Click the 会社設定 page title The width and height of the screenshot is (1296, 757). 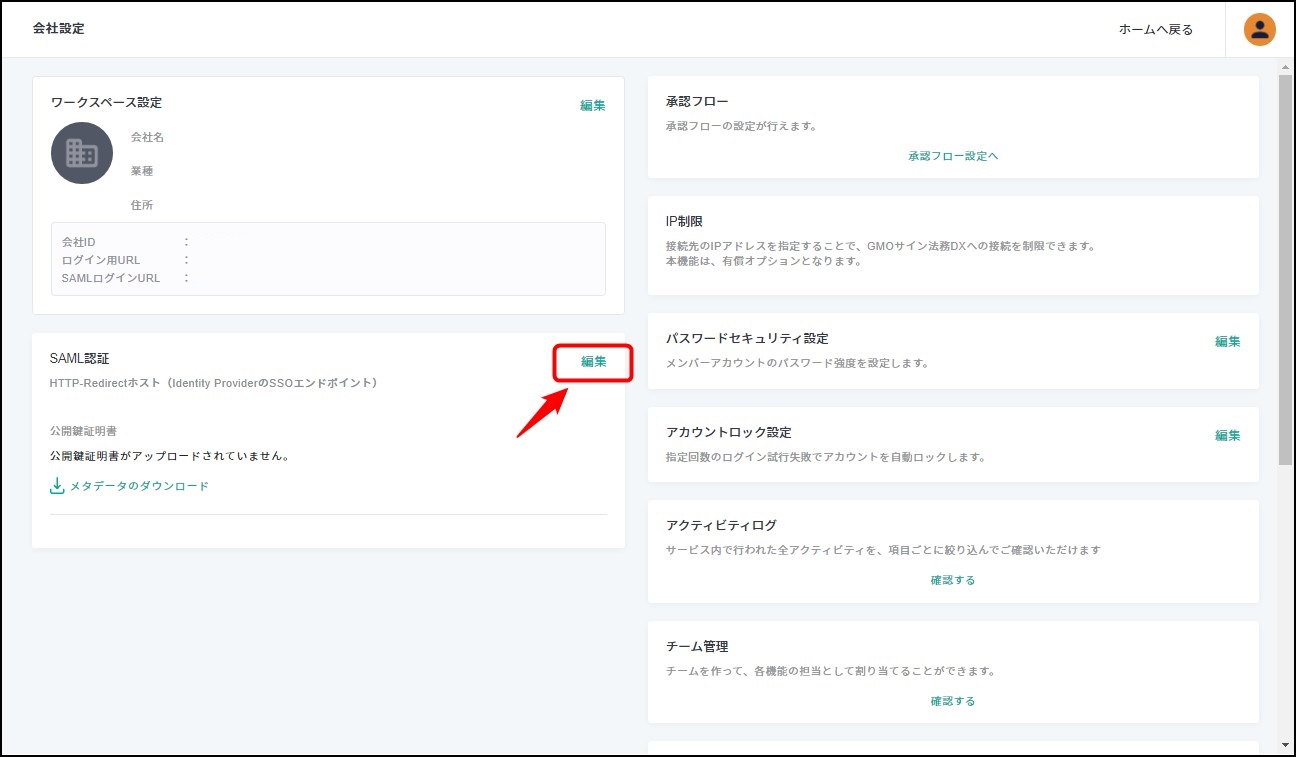[59, 29]
